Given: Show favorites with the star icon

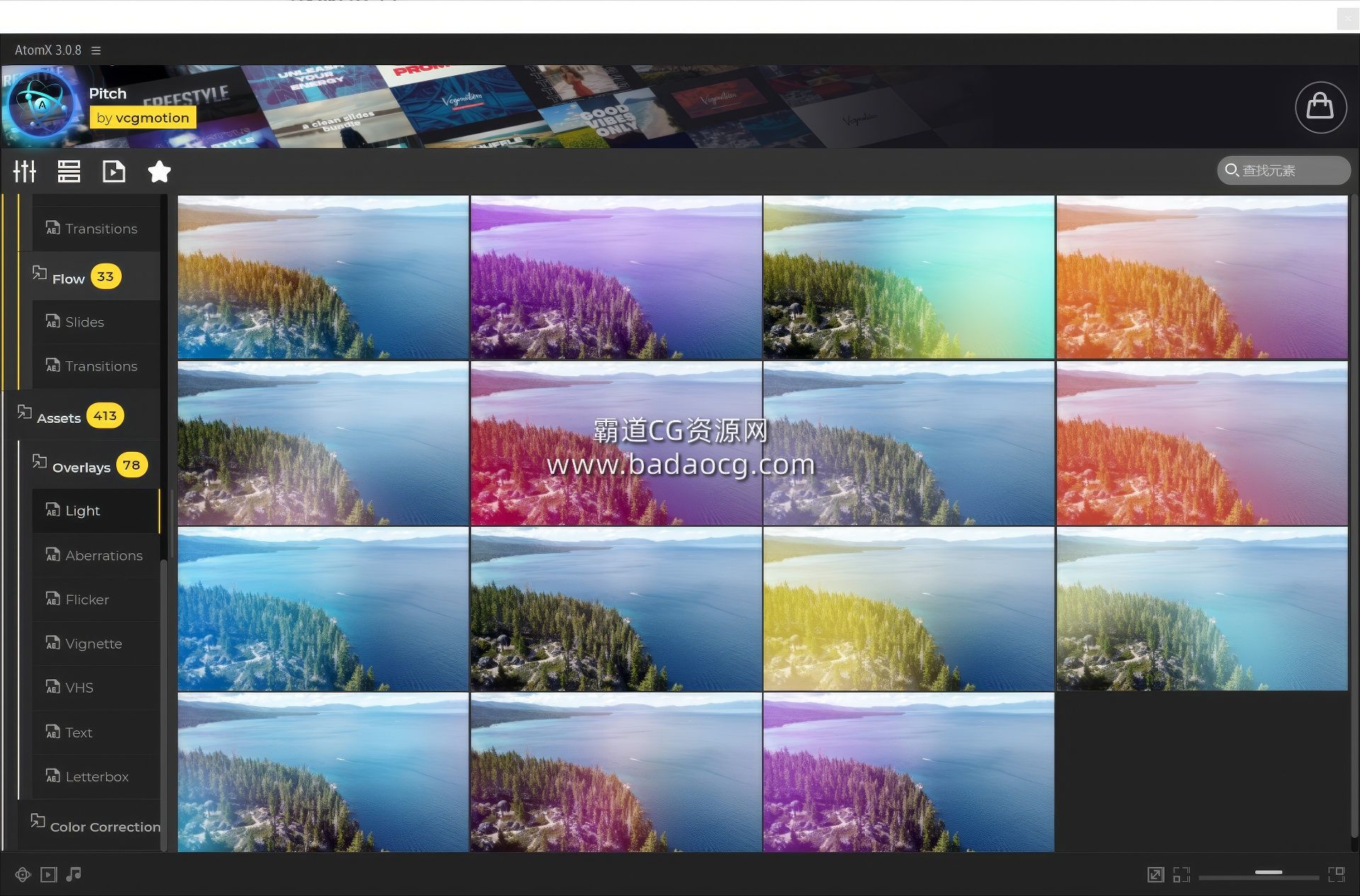Looking at the screenshot, I should 159,171.
